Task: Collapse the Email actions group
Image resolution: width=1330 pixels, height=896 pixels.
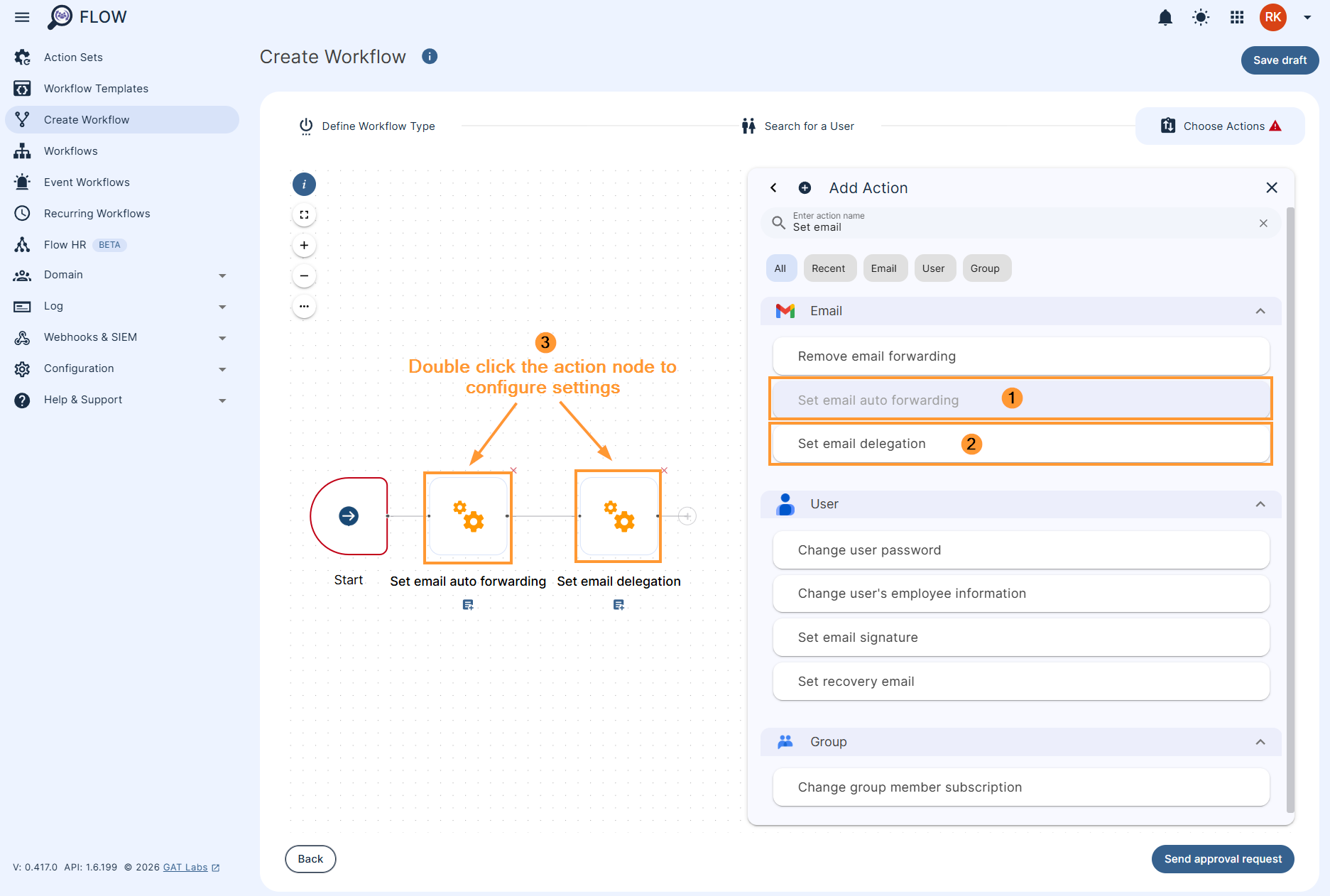Action: 1261,311
